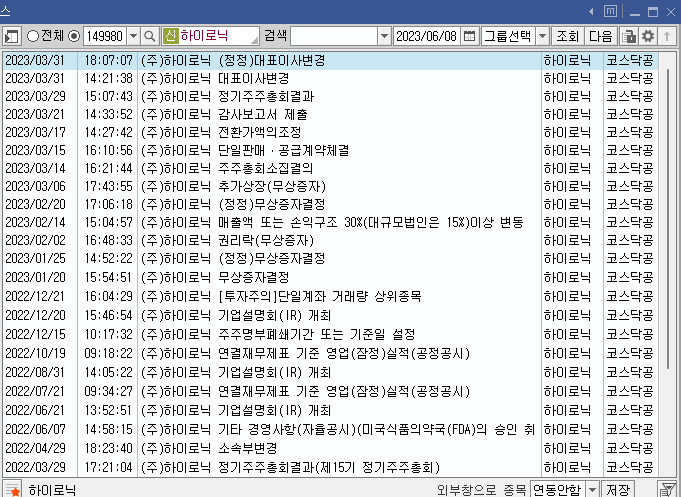The image size is (681, 497).
Task: Open the search keyword dropdown arrow
Action: pos(384,36)
